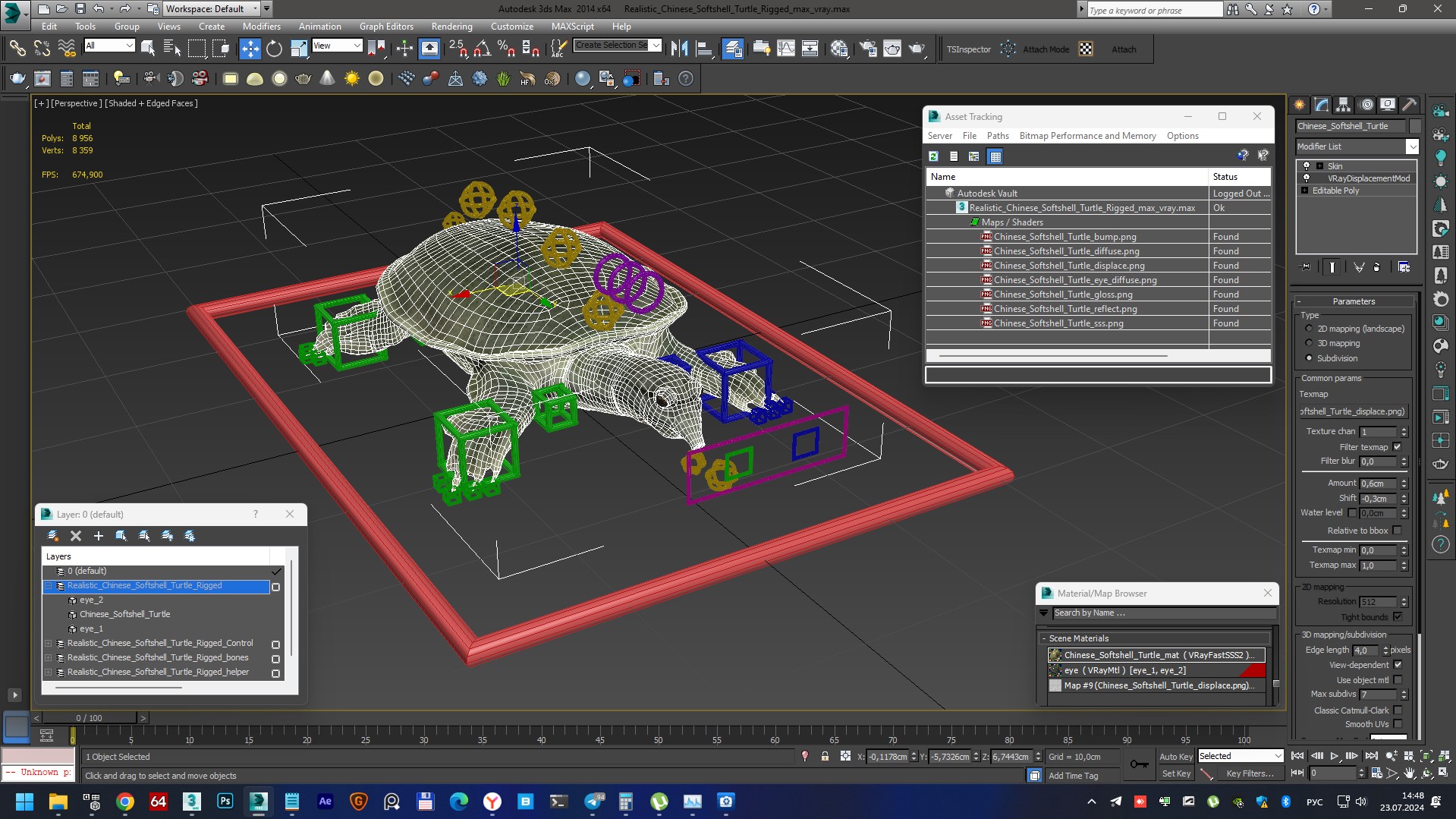The image size is (1456, 819).
Task: Click Asset Tracking horizontal scrollbar
Action: (1053, 355)
